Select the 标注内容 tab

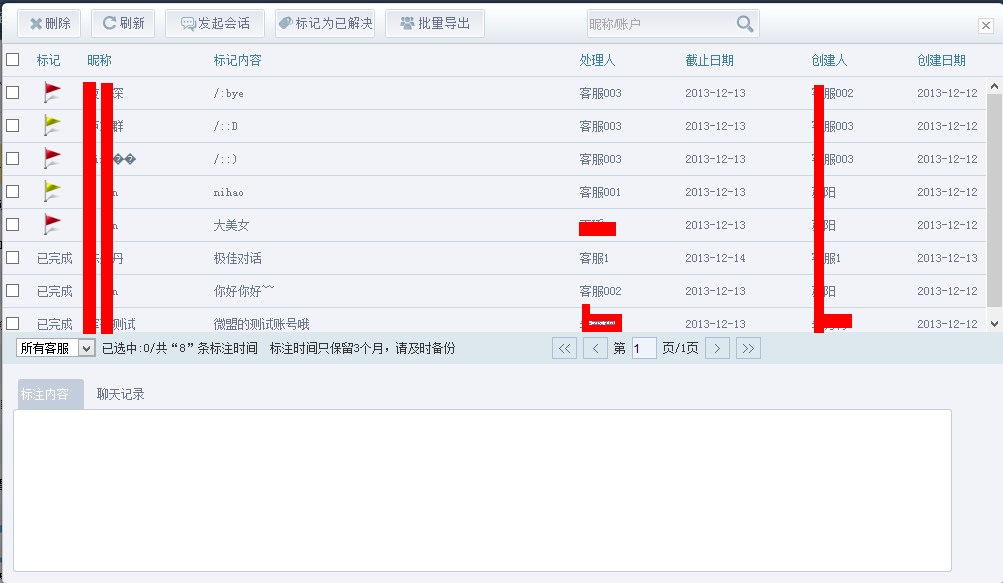(x=45, y=394)
